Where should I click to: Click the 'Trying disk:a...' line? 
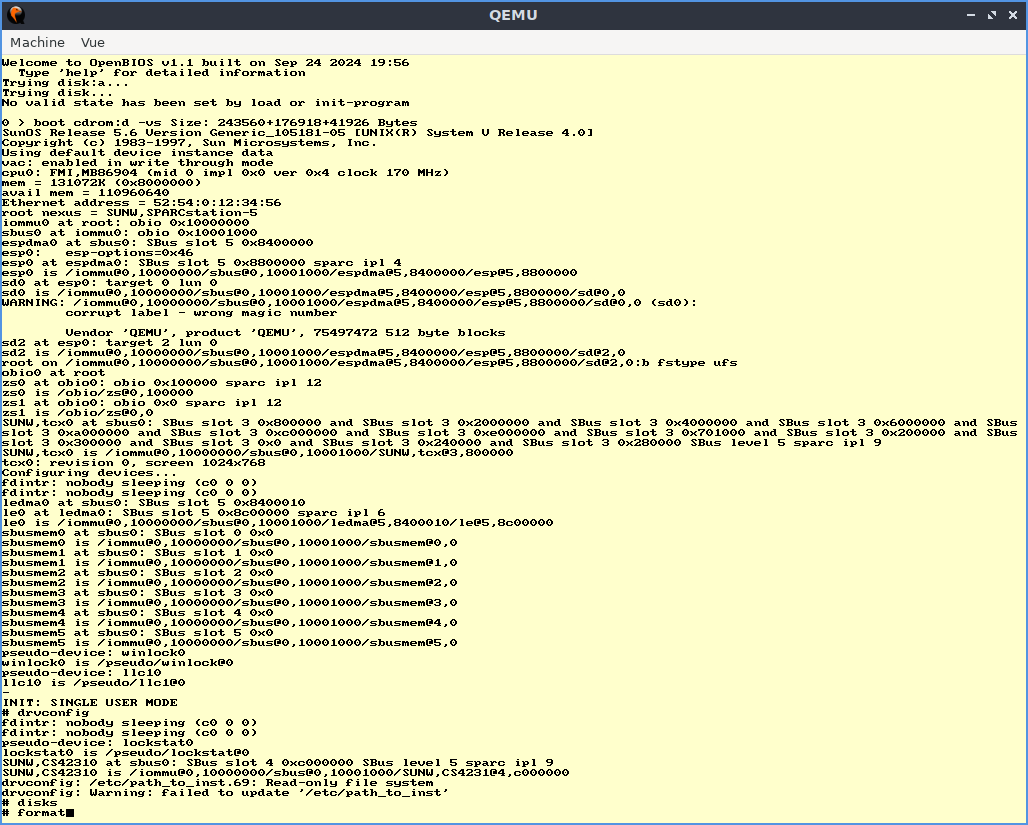pos(66,83)
